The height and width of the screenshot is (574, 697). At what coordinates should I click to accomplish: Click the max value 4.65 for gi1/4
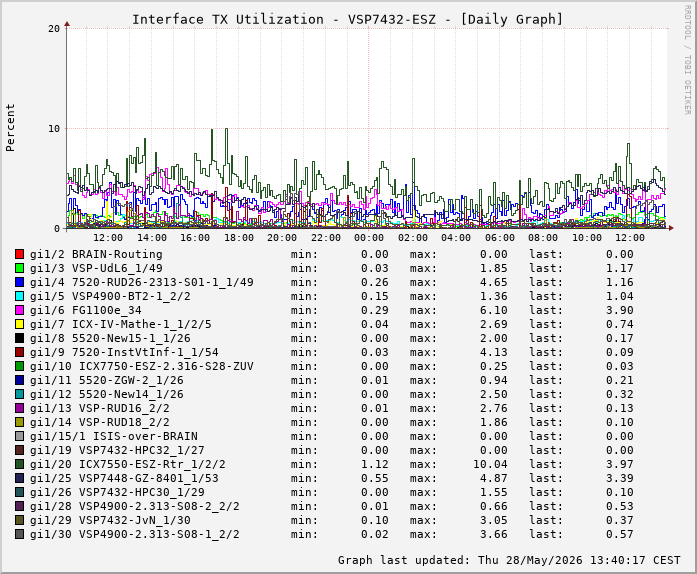[x=493, y=282]
